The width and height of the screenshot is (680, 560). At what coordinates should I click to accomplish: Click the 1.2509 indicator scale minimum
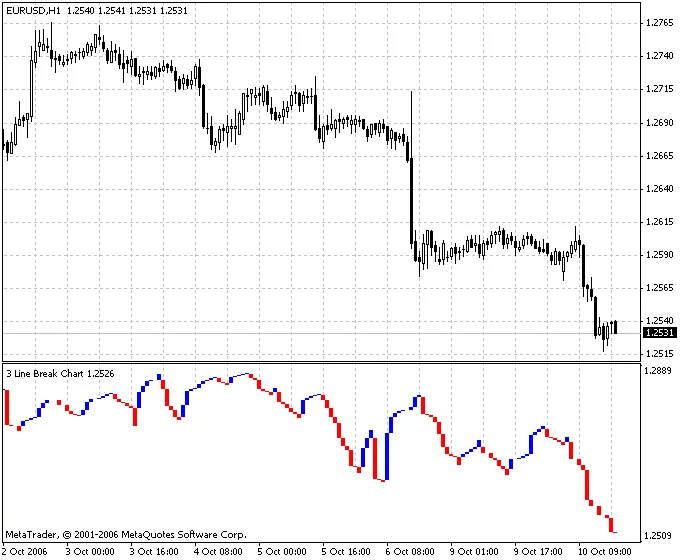click(x=659, y=536)
